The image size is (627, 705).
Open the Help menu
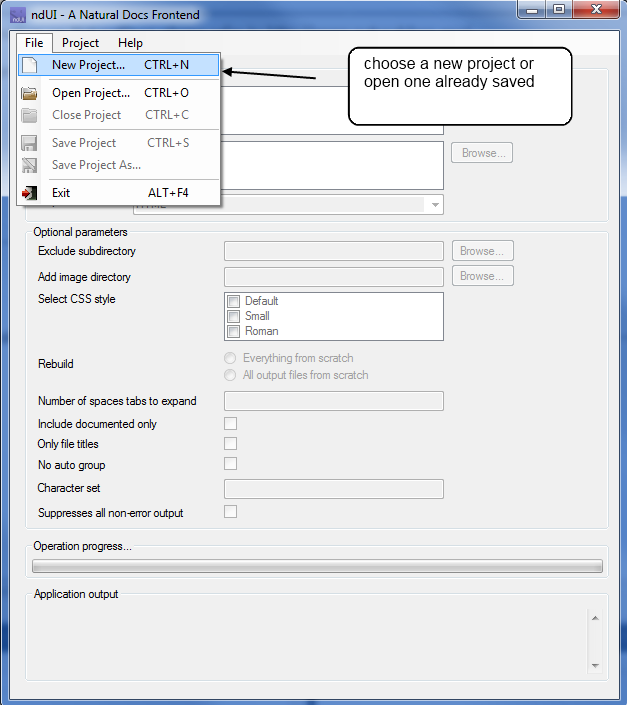[130, 43]
